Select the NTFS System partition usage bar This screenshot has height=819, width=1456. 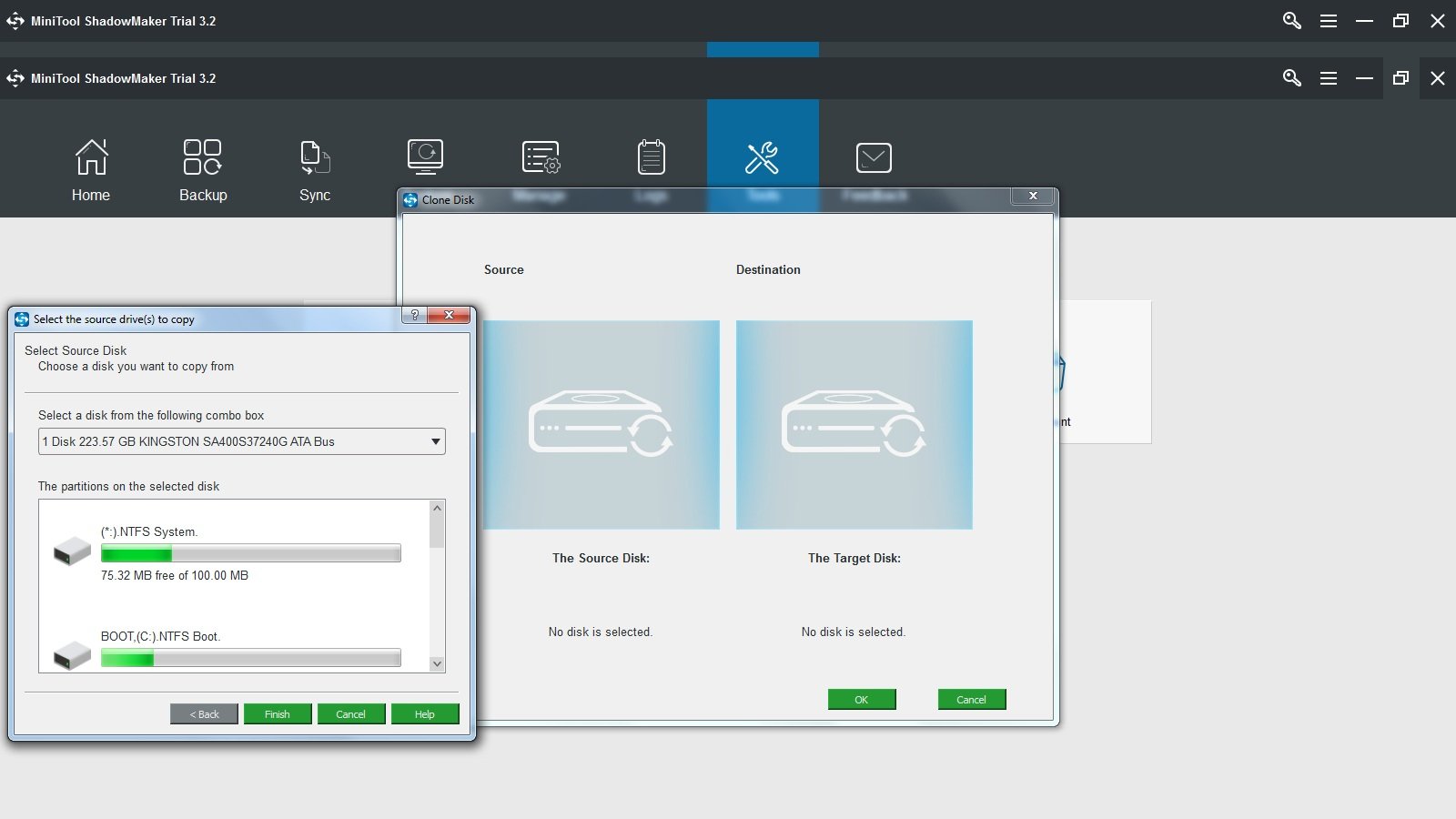pyautogui.click(x=251, y=553)
